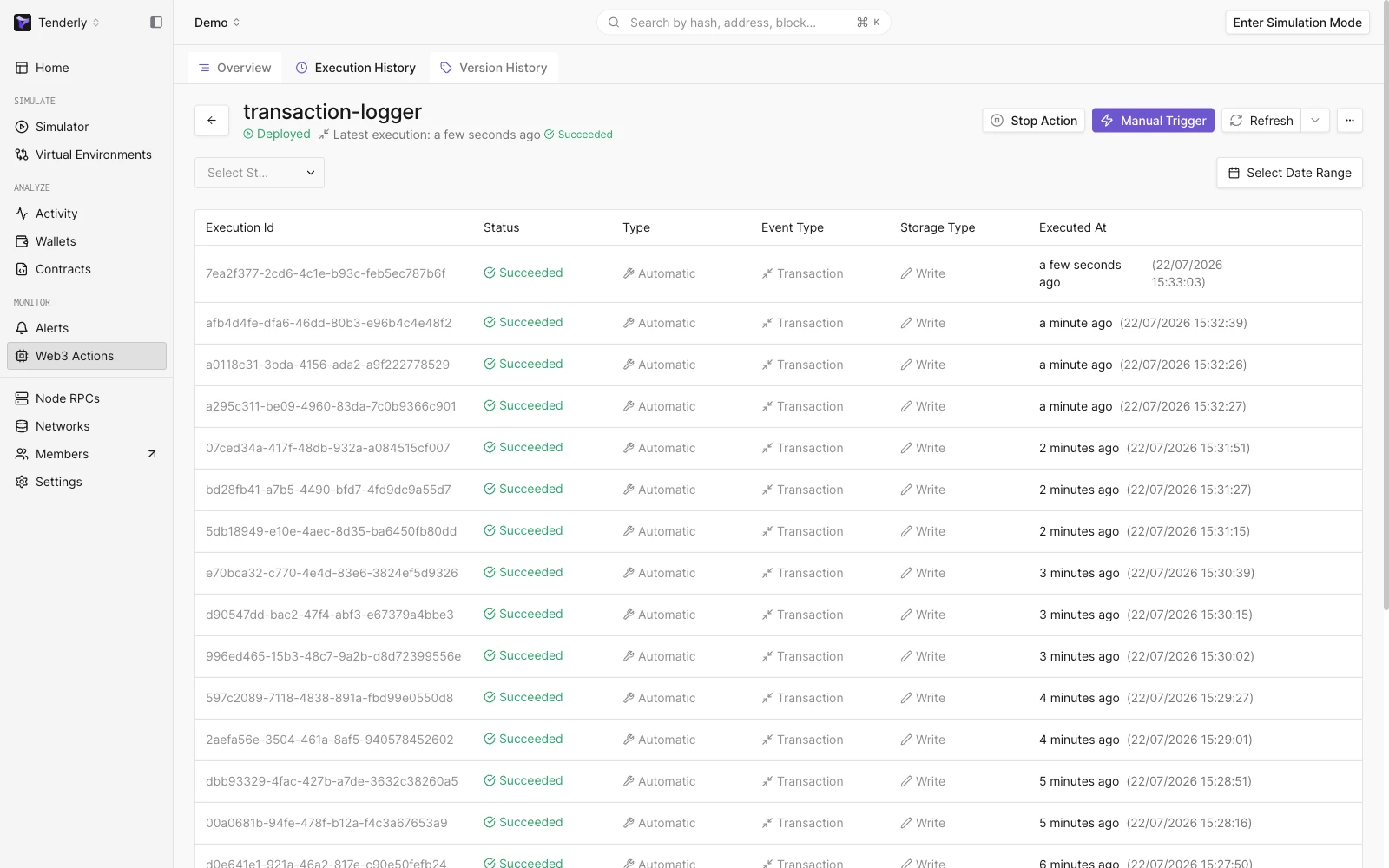The height and width of the screenshot is (868, 1389).
Task: Click the back arrow button
Action: [212, 121]
